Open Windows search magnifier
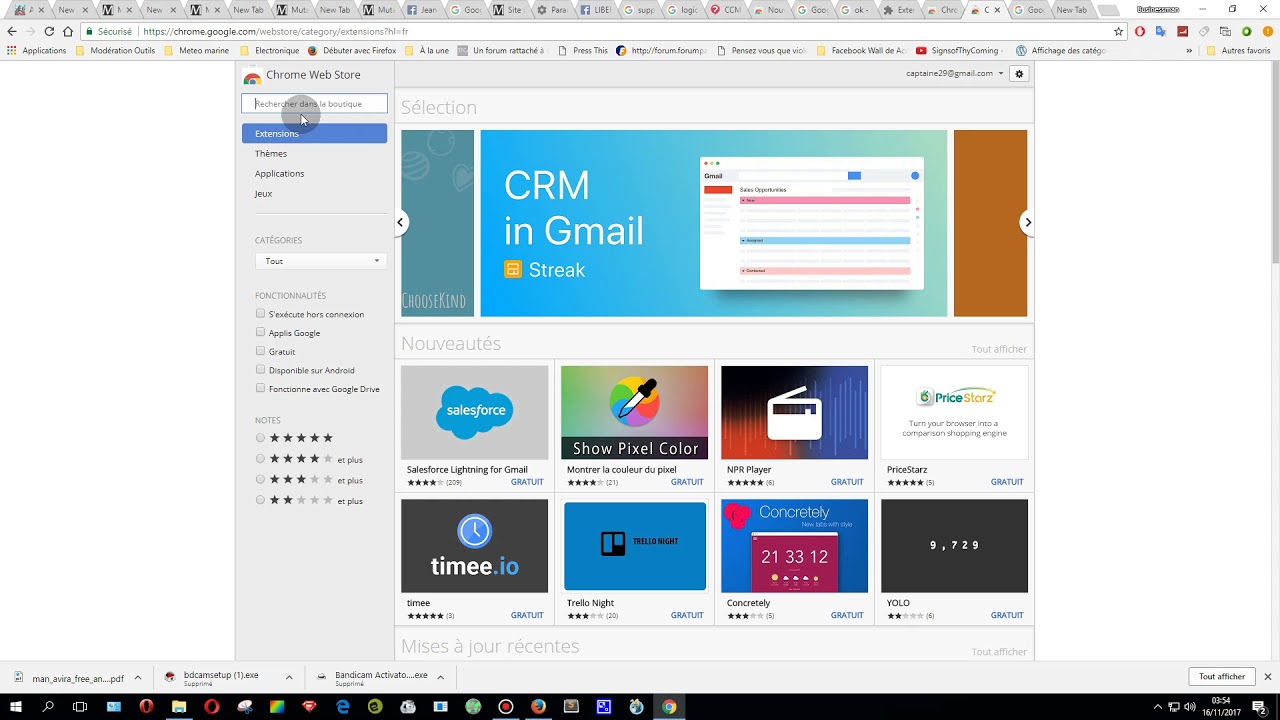 click(x=48, y=707)
